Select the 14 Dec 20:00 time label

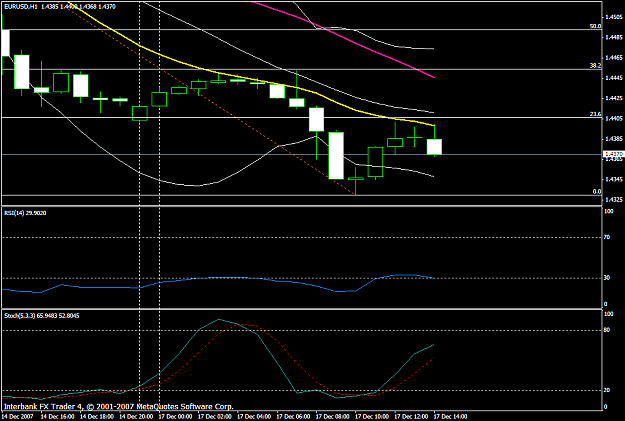pos(136,417)
